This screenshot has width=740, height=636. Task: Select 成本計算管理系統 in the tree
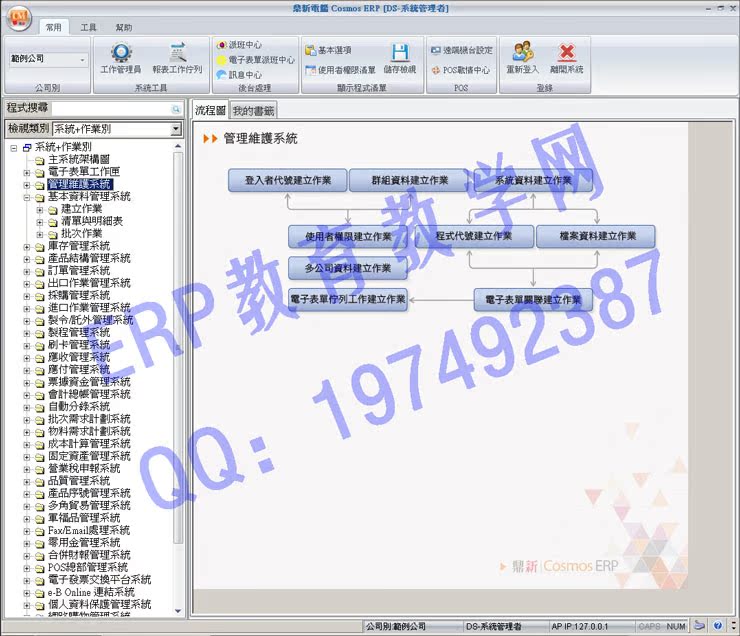click(89, 444)
